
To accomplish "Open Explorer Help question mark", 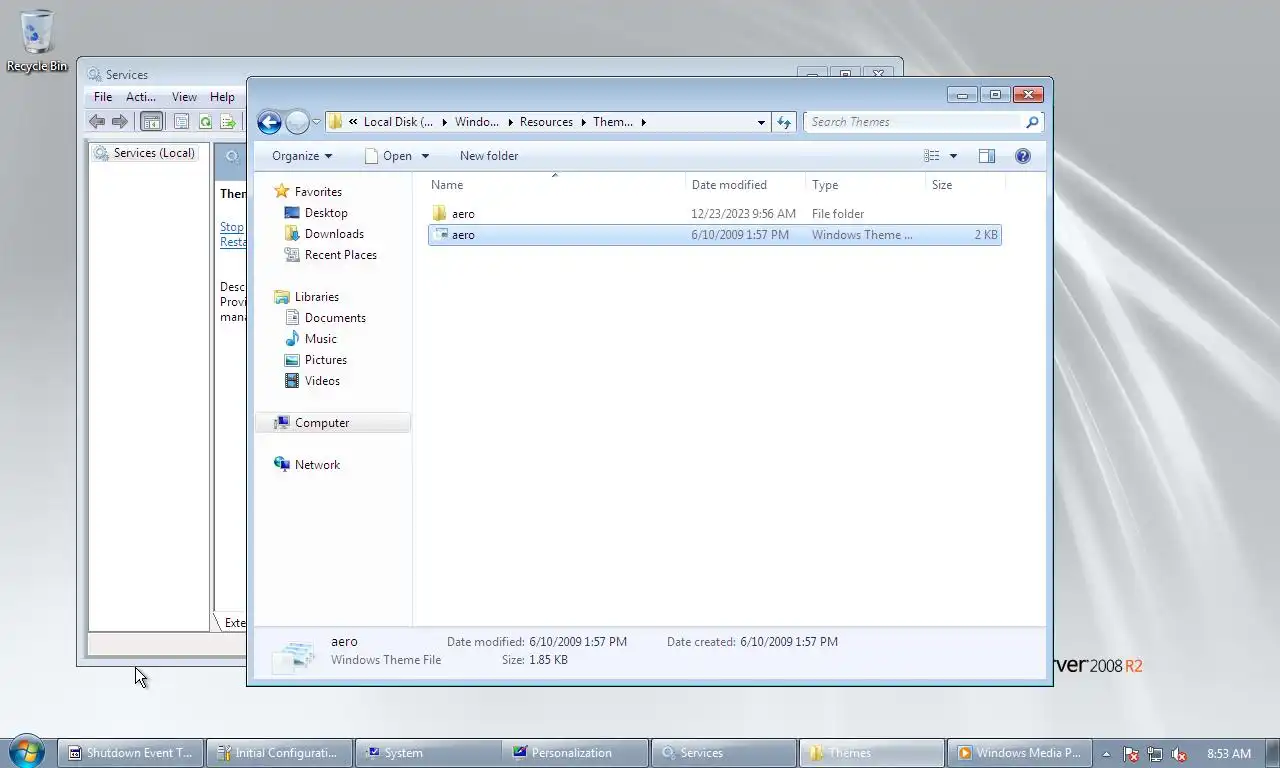I will (1023, 156).
